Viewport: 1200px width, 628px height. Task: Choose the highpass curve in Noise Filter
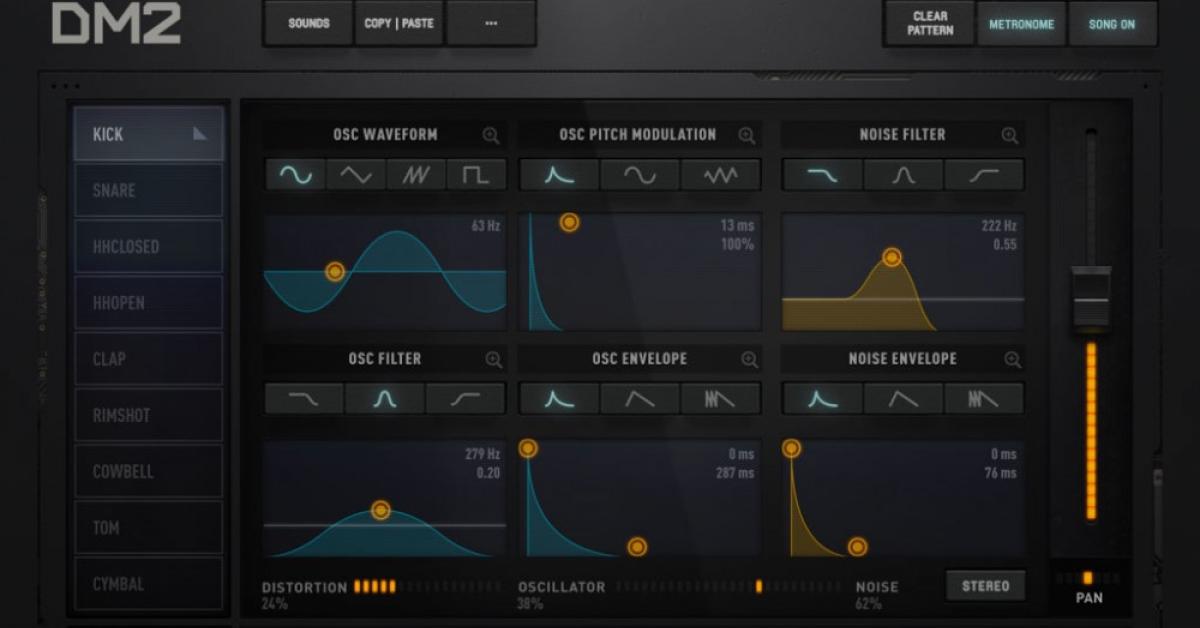[x=983, y=173]
